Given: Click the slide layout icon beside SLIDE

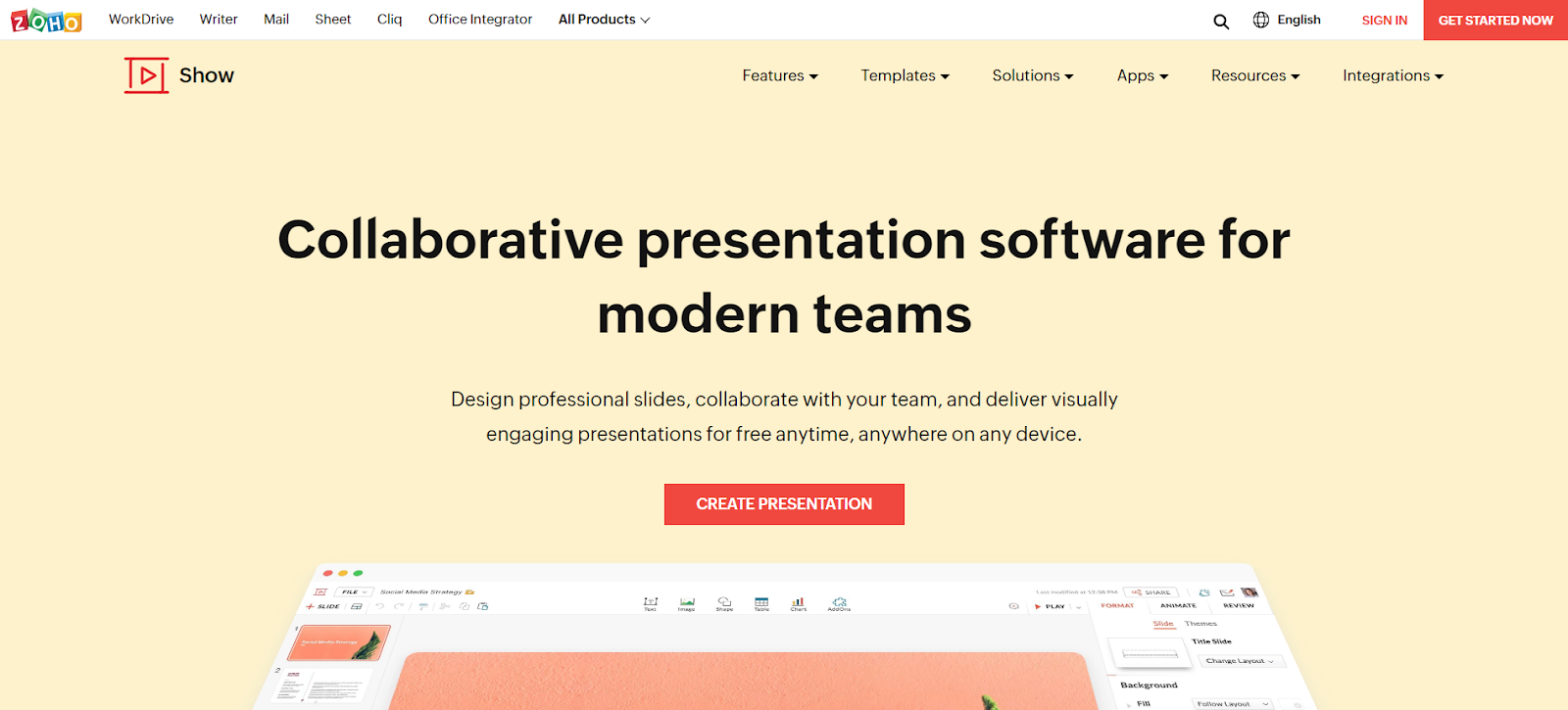Looking at the screenshot, I should 357,606.
